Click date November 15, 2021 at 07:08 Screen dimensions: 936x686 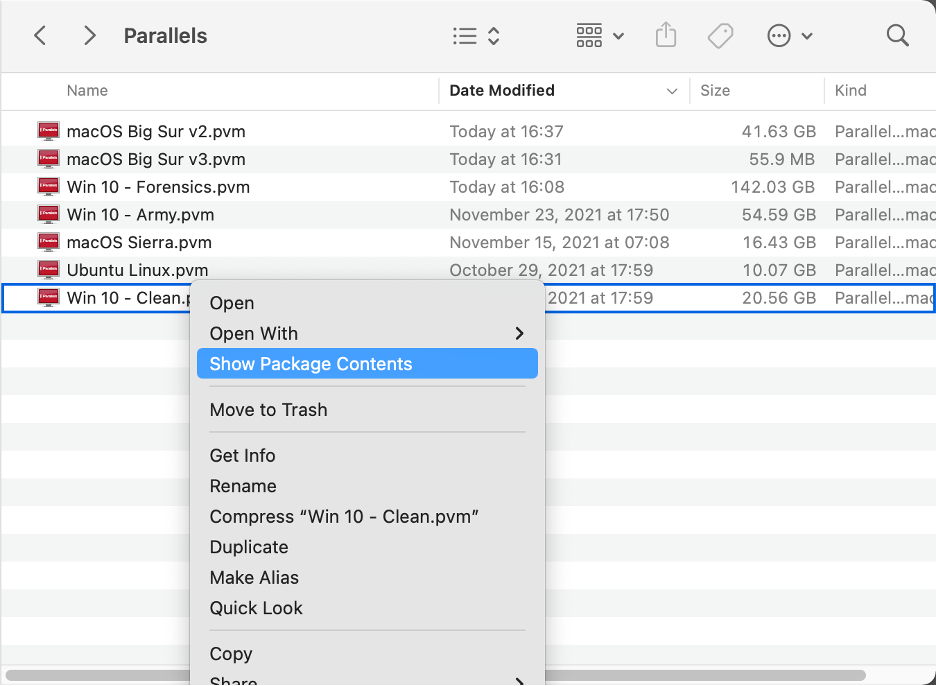point(559,242)
